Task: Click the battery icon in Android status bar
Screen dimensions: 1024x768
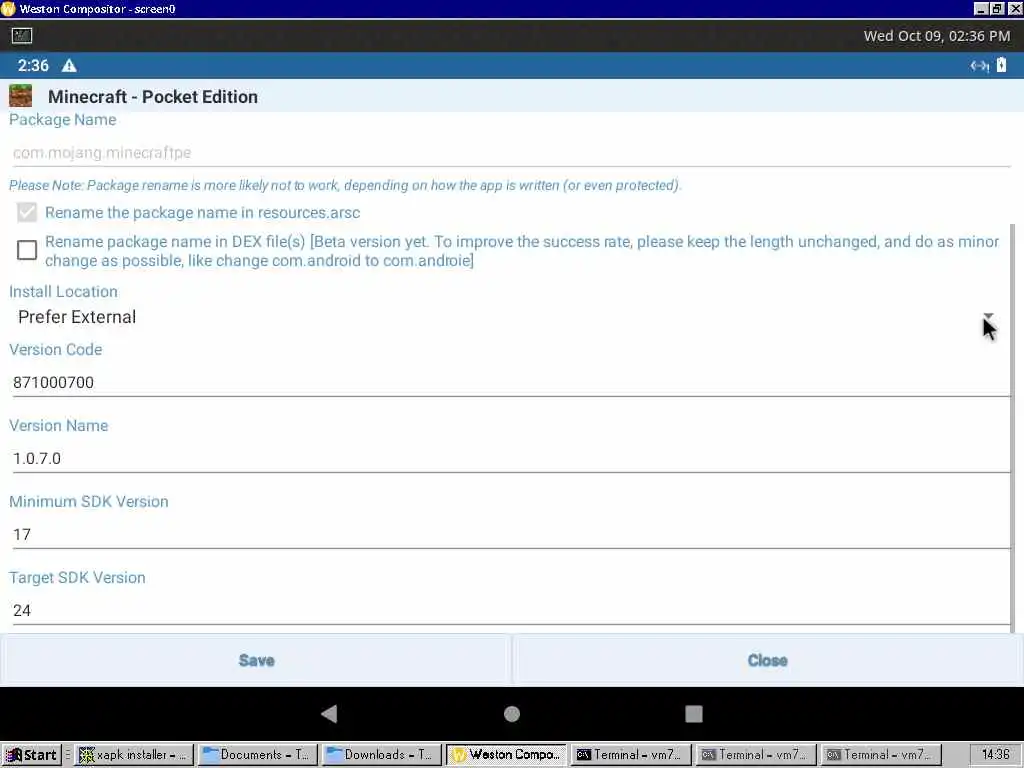Action: 1001,65
